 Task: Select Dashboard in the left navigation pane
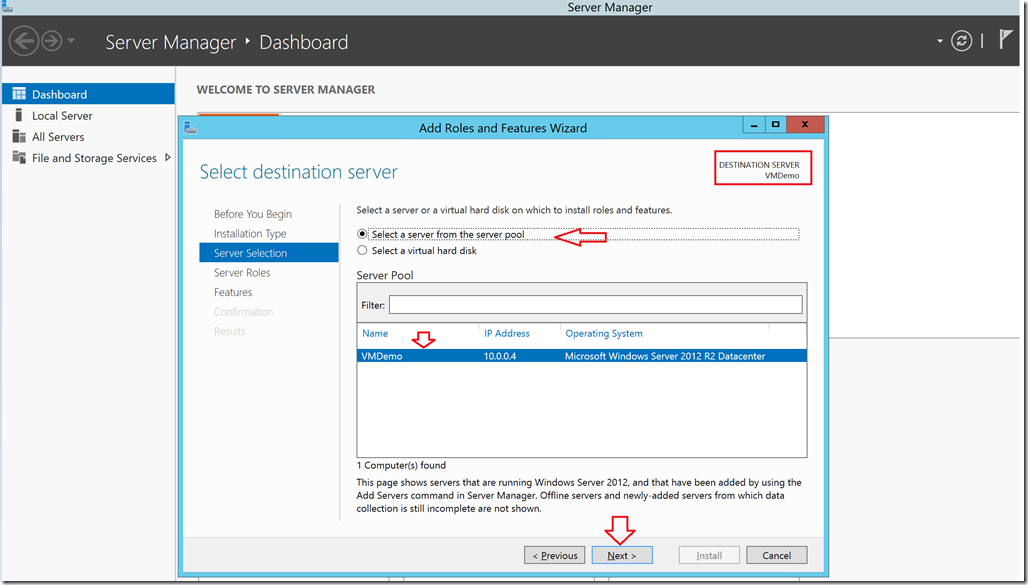[89, 94]
